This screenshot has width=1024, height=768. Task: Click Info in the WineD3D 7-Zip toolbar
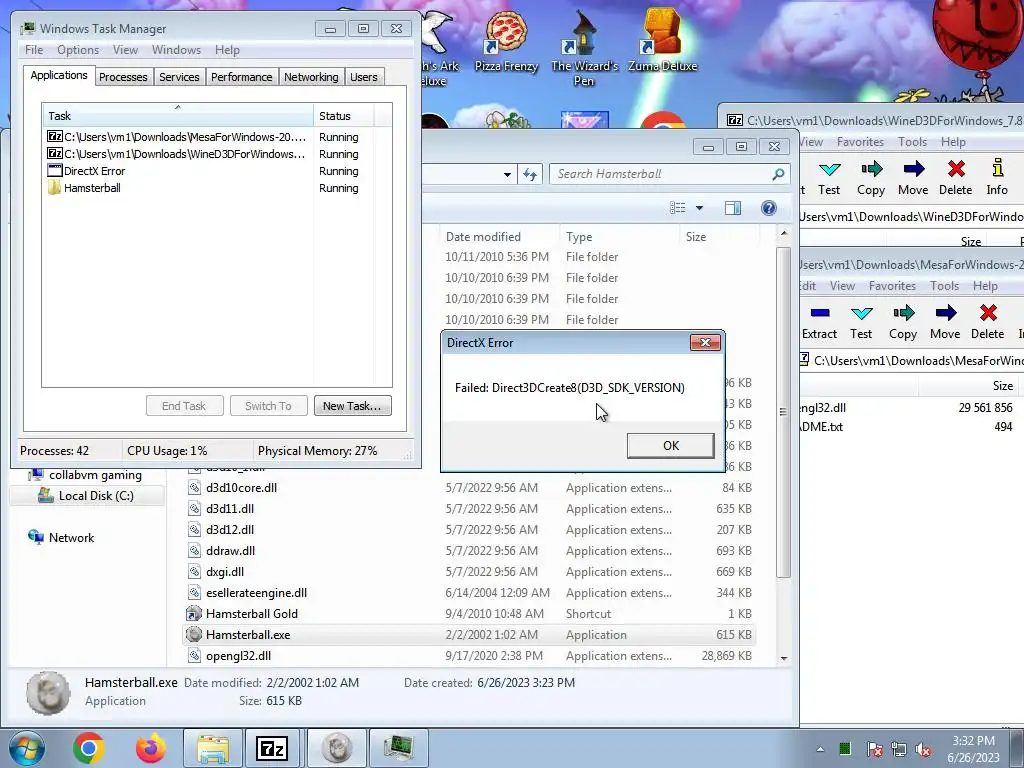997,178
